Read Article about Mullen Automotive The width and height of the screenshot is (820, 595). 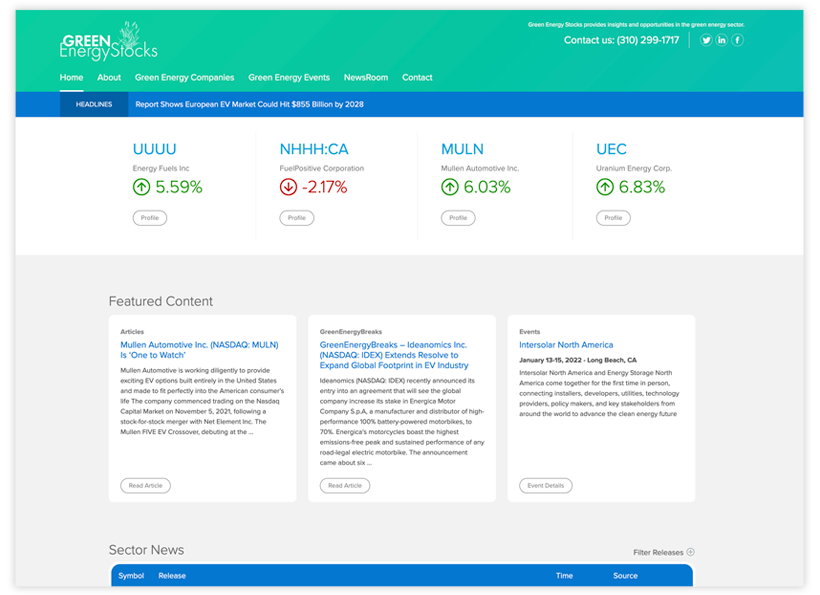point(145,485)
